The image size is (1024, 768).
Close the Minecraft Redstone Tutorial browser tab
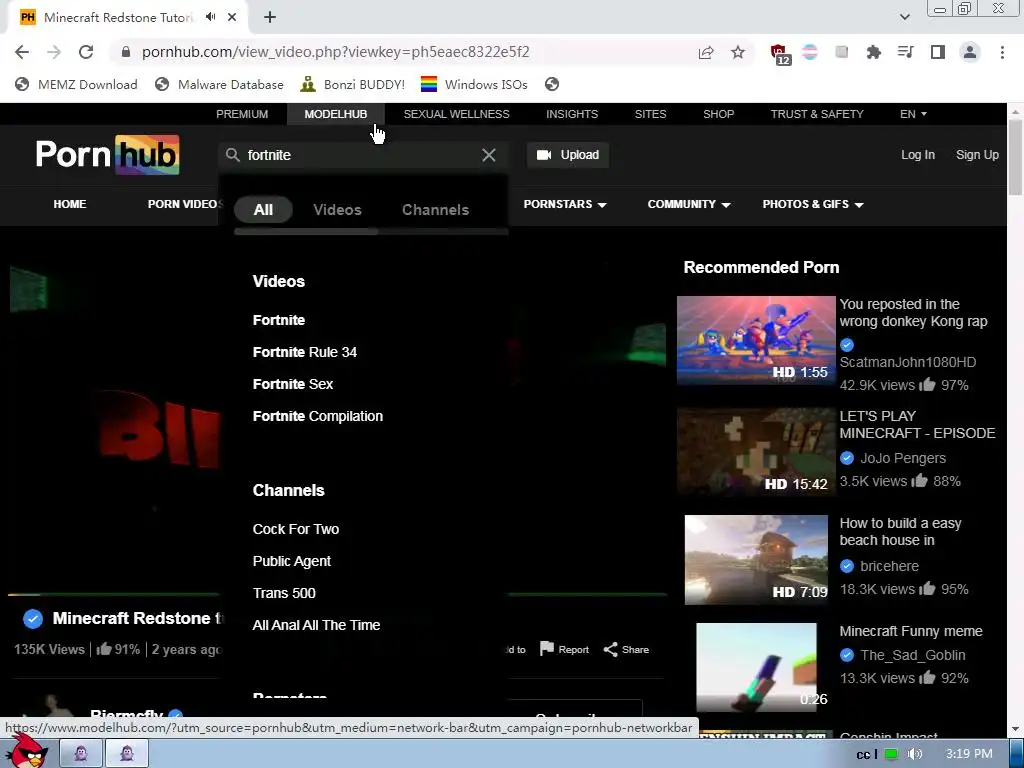pos(232,17)
